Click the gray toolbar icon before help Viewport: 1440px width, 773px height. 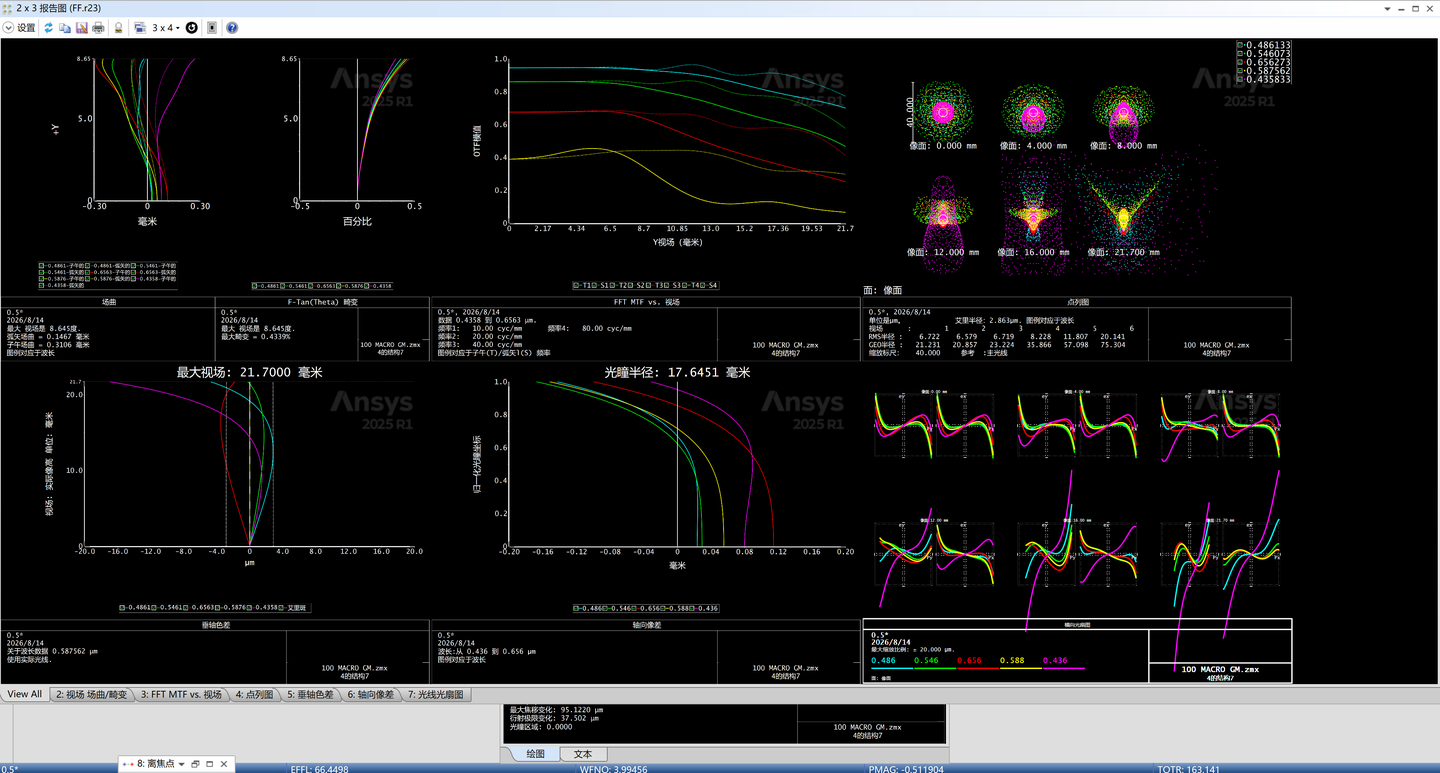[x=212, y=28]
